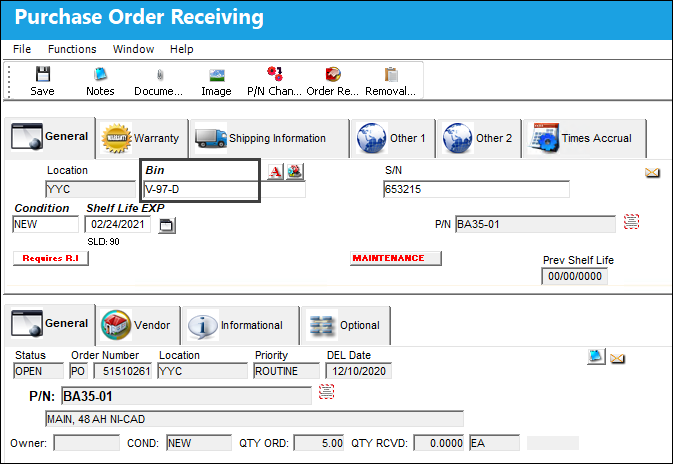The height and width of the screenshot is (464, 673).
Task: Switch to the Vendor tab
Action: (137, 325)
